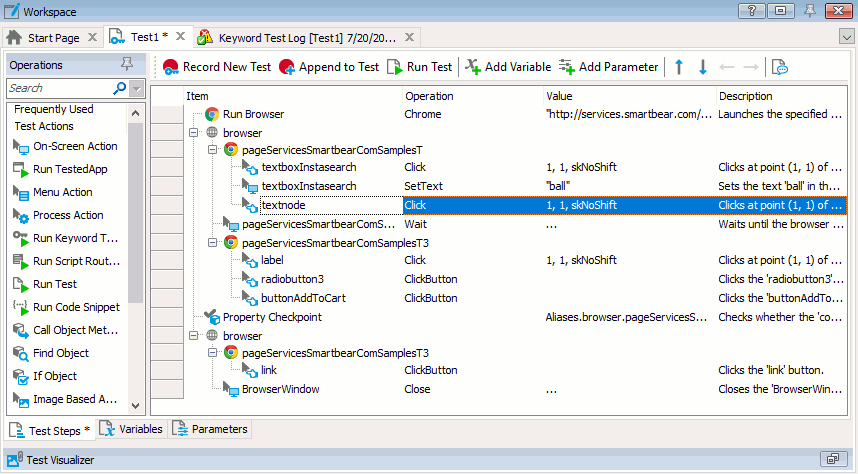Select the Run Code Snippet operation
Image resolution: width=858 pixels, height=474 pixels.
[76, 307]
